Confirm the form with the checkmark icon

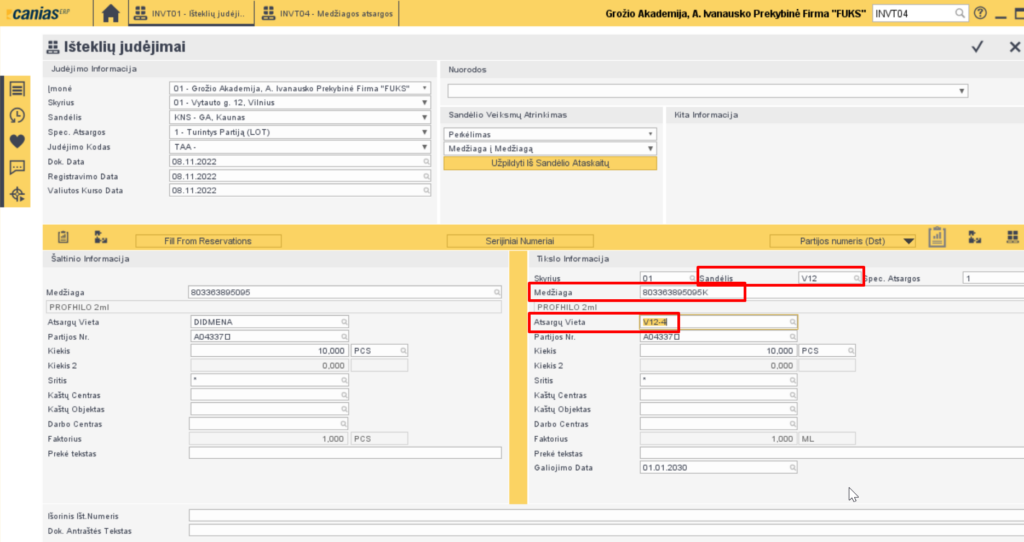pyautogui.click(x=978, y=47)
